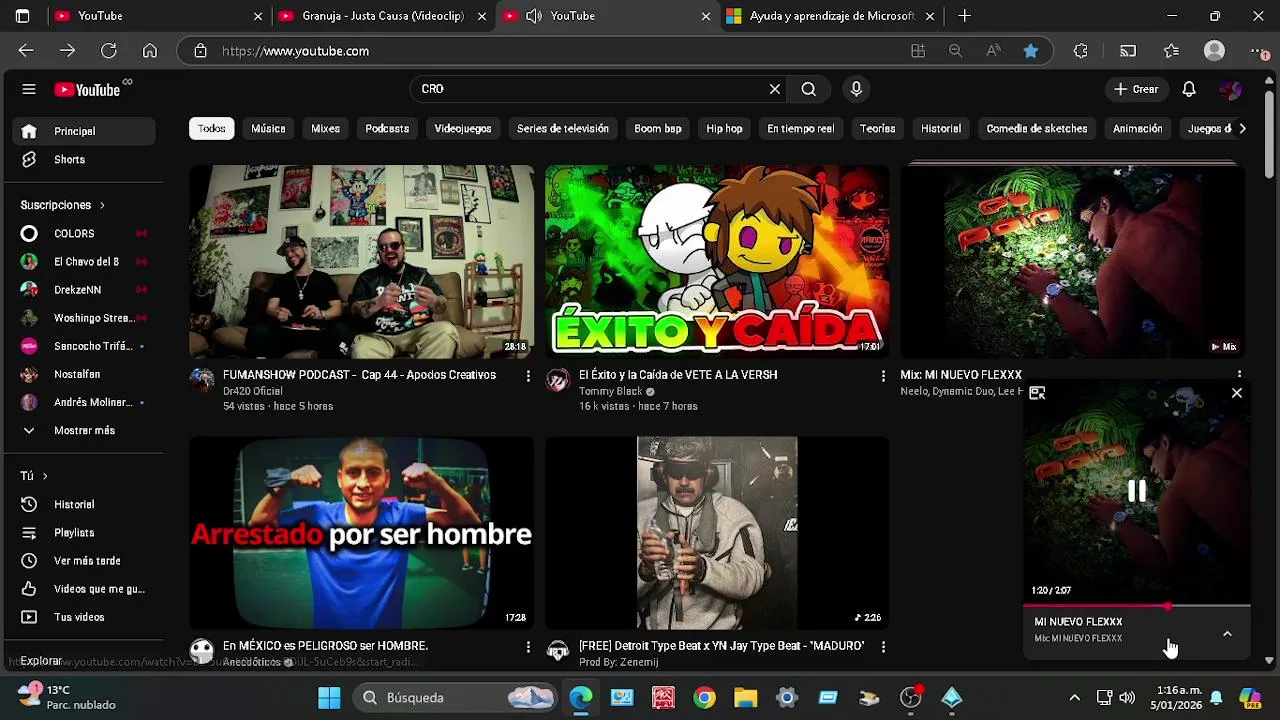Open the Windows Start menu

329,697
